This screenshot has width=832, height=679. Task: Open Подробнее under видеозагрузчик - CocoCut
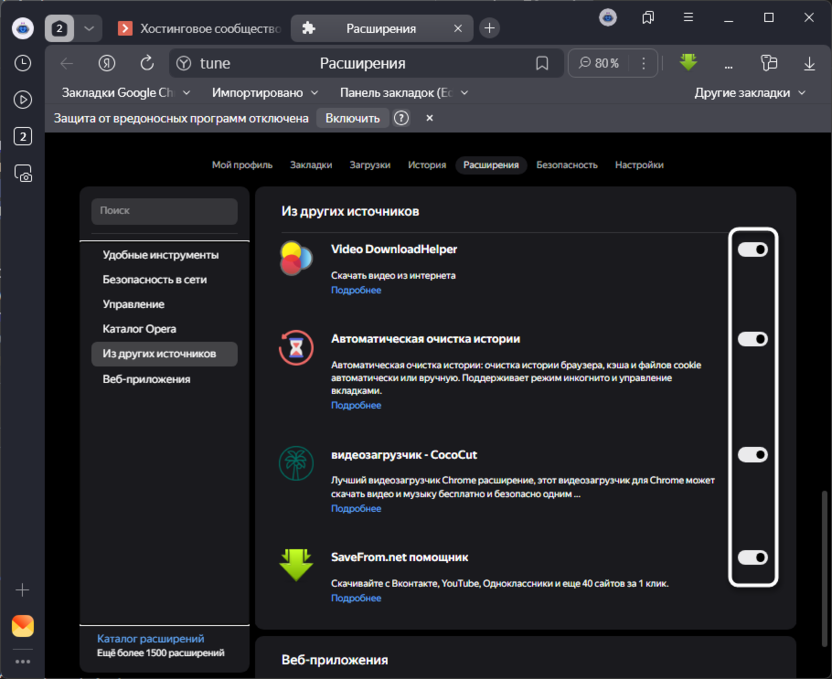[356, 509]
